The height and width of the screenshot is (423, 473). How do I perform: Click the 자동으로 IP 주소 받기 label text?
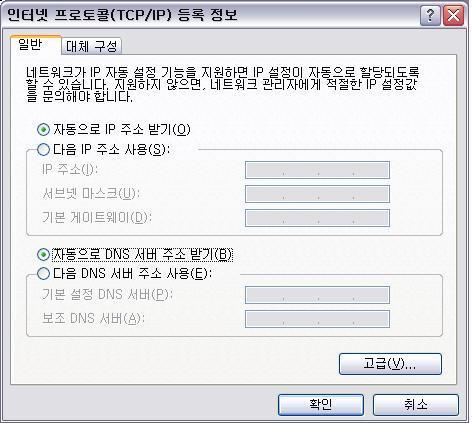pyautogui.click(x=122, y=129)
